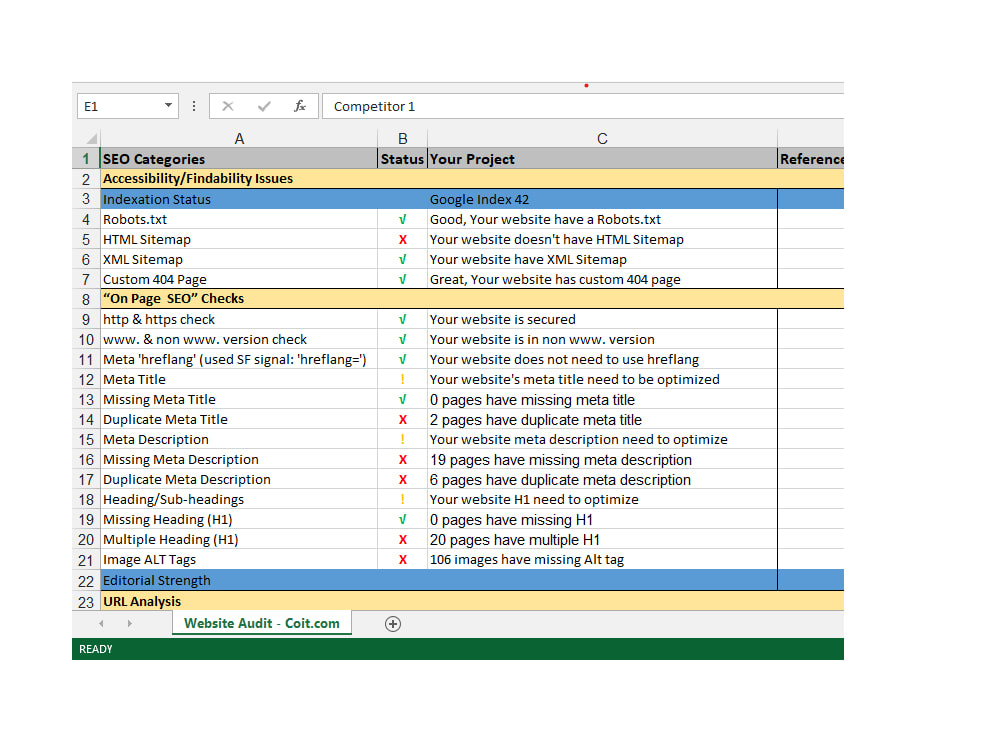
Task: Click the enter checkmark in formula bar
Action: point(264,106)
